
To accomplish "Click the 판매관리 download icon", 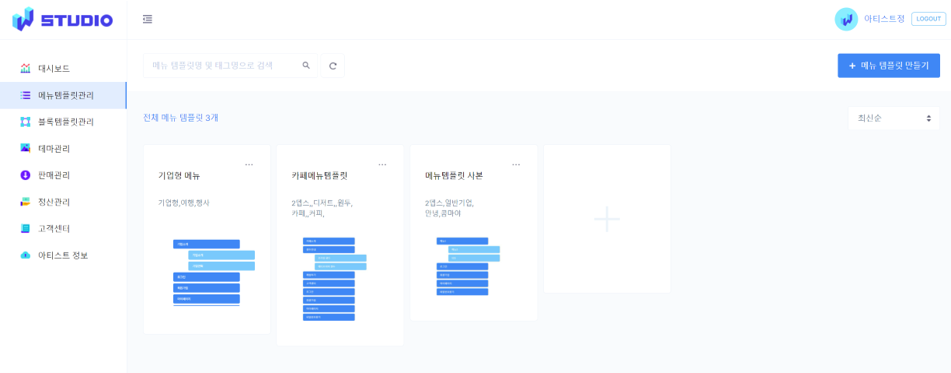I will click(x=25, y=175).
